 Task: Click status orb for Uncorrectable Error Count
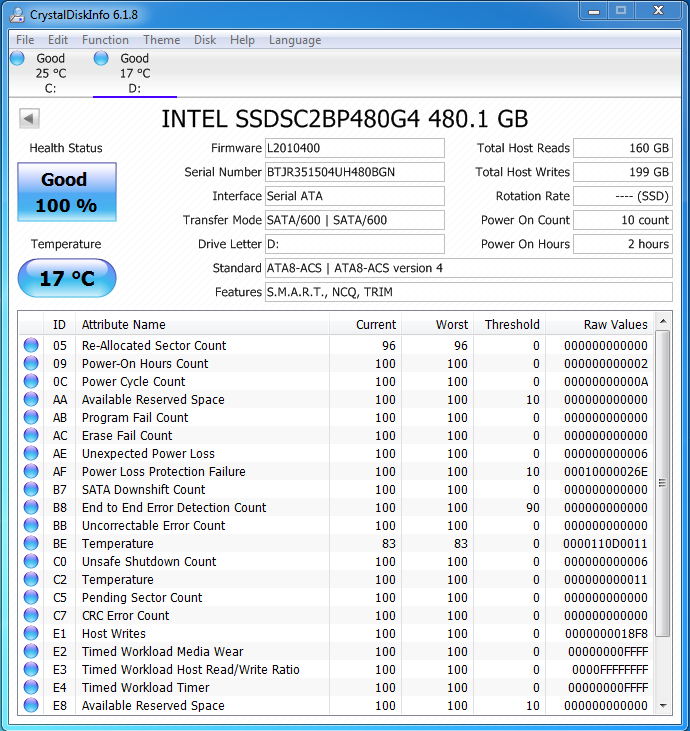coord(31,526)
